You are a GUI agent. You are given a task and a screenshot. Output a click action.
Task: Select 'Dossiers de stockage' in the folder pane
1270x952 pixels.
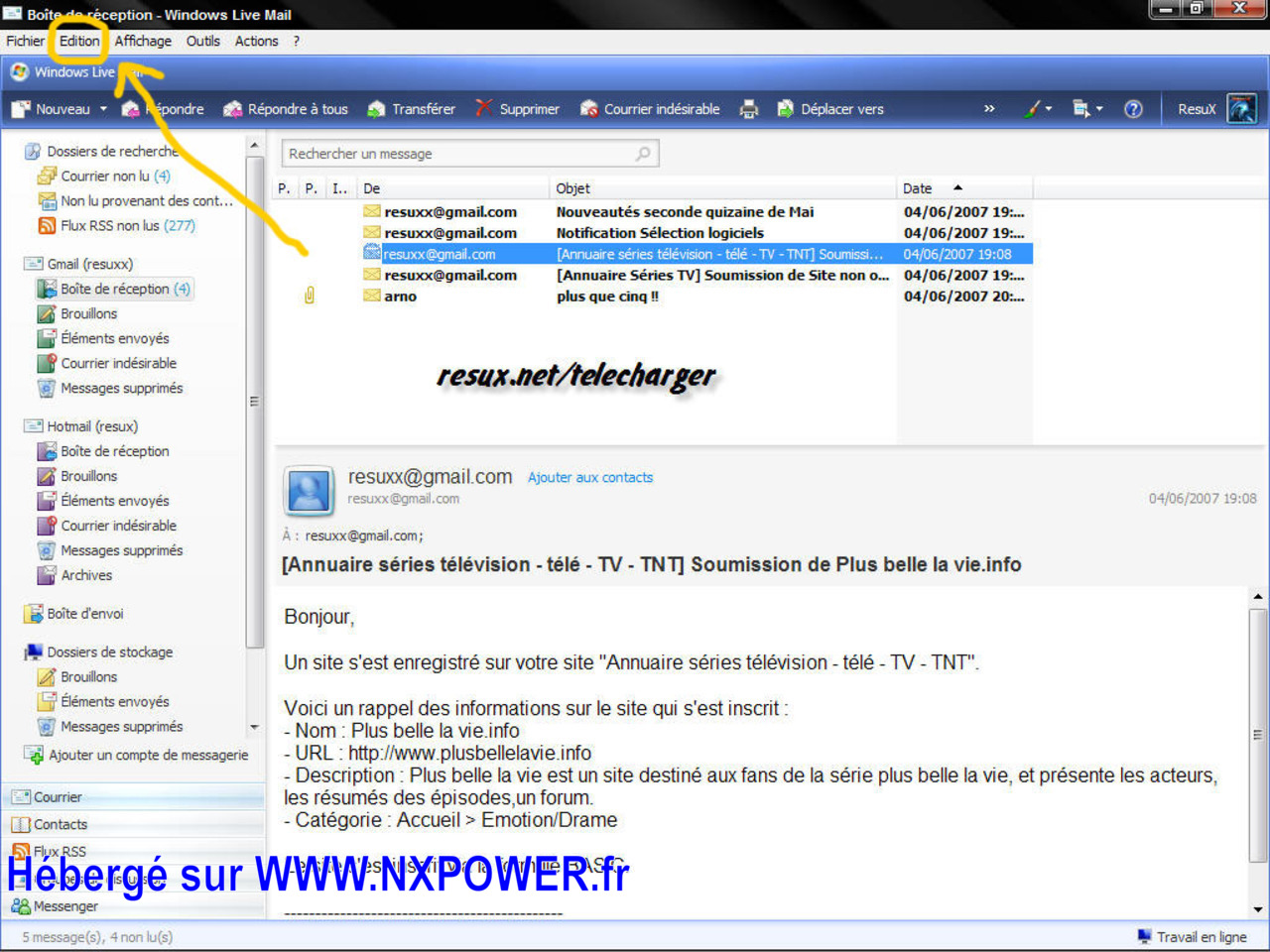pos(98,652)
